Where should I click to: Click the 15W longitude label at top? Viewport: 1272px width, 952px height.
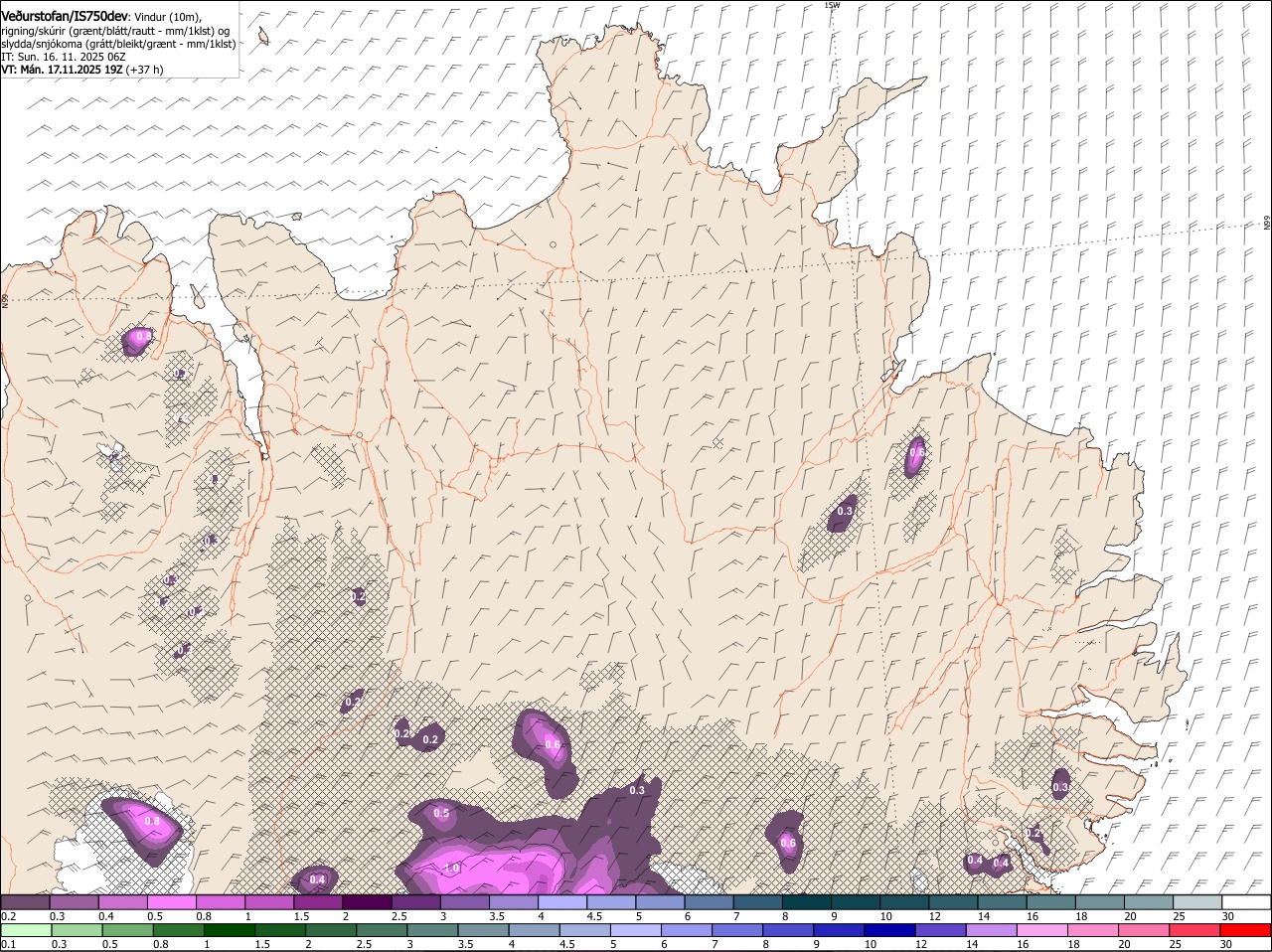tap(832, 6)
